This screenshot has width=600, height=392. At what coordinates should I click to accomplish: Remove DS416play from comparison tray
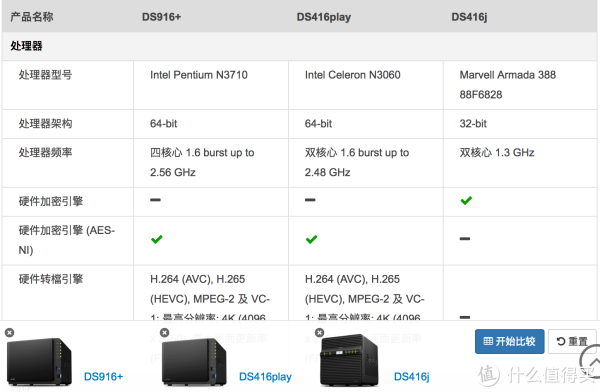pos(165,332)
